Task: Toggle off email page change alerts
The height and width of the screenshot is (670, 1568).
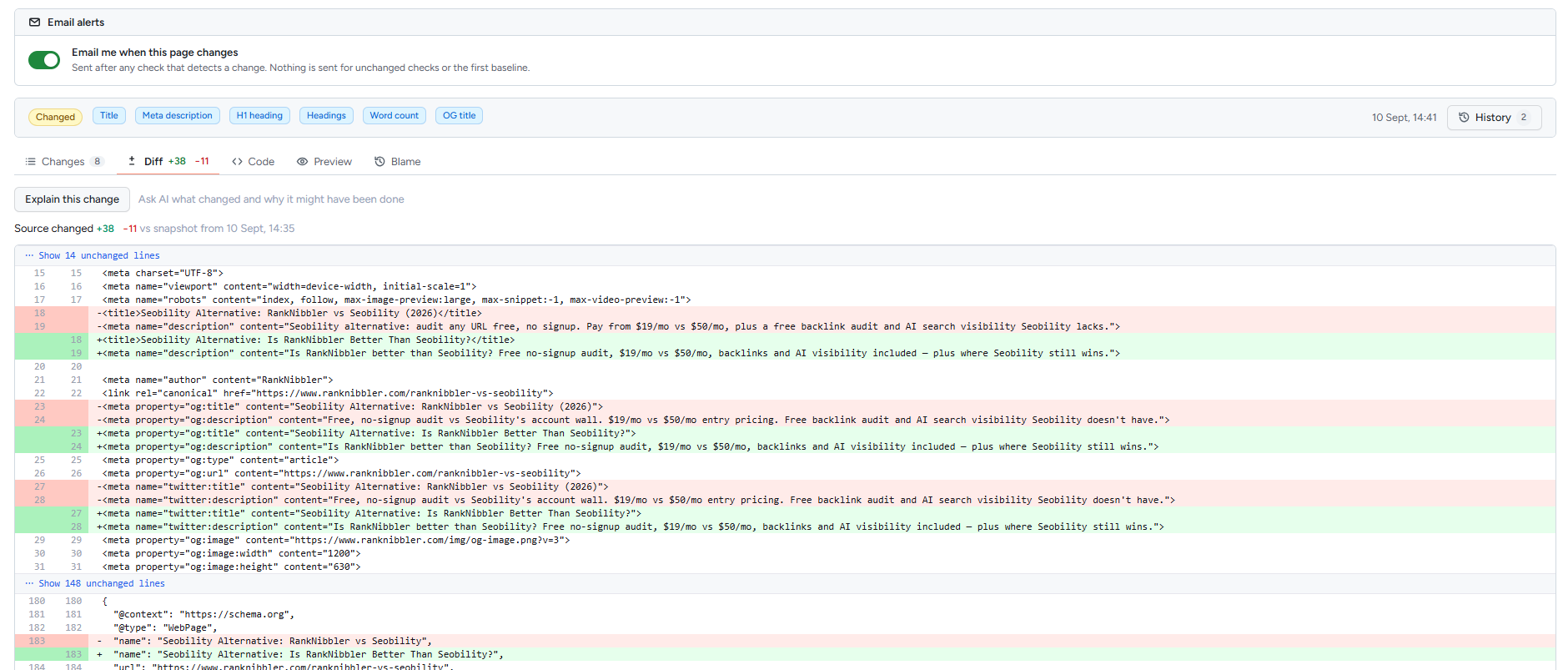Action: 44,60
